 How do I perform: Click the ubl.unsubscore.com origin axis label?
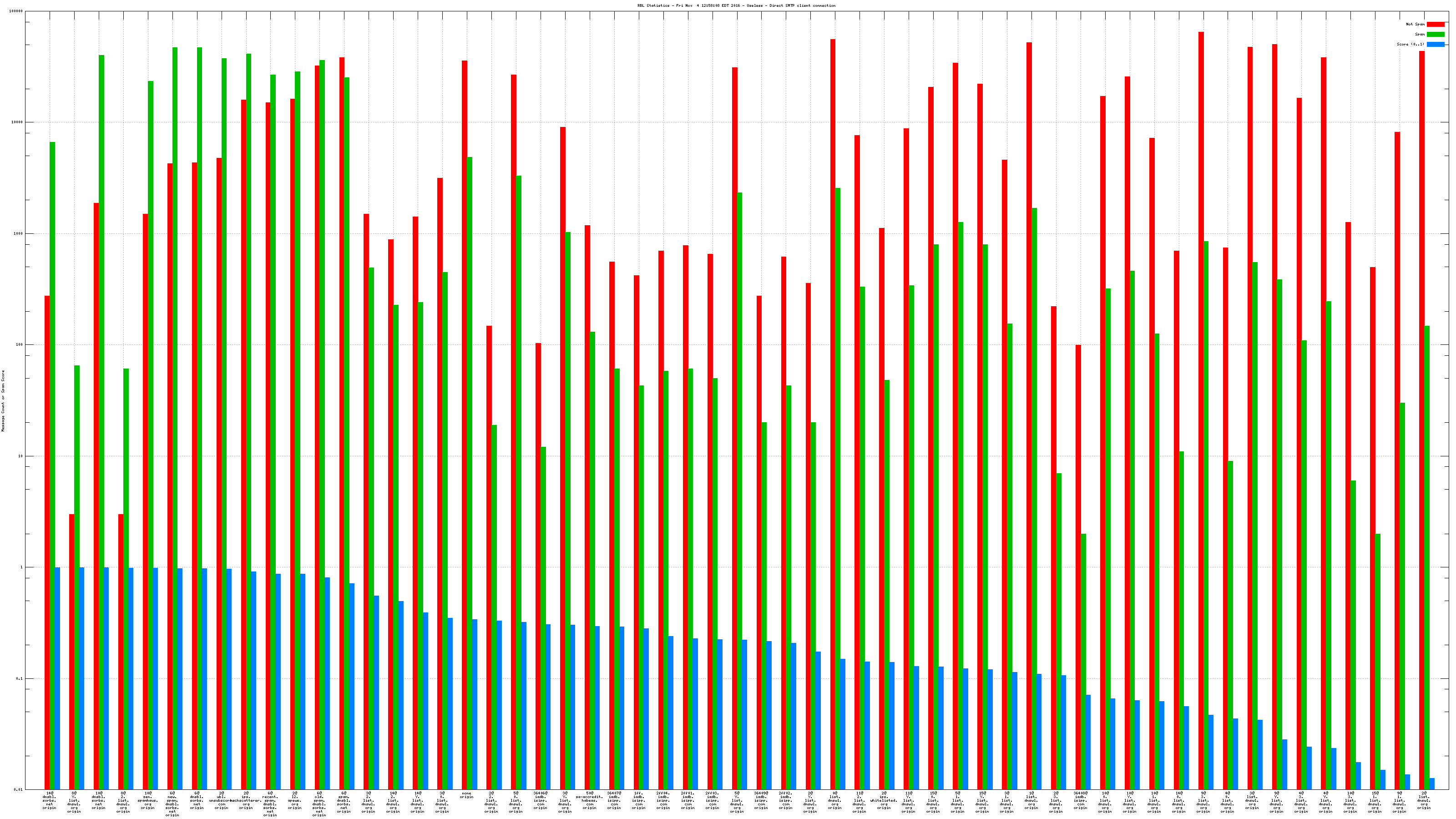click(x=221, y=801)
